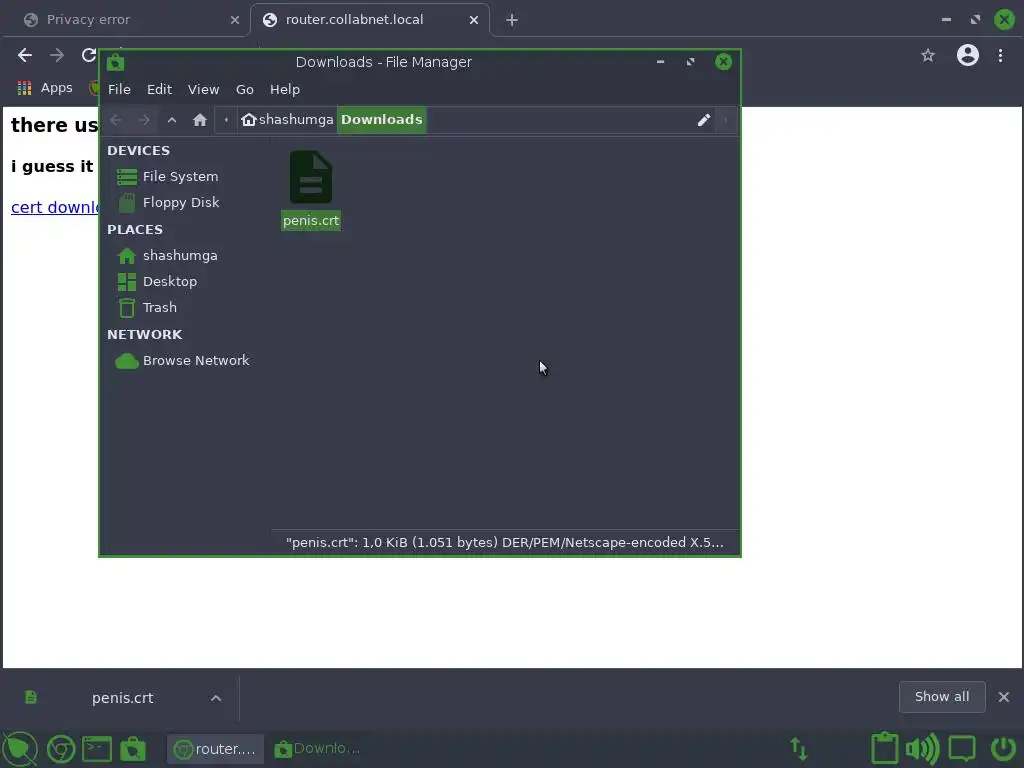Click File Manager forward arrow
The width and height of the screenshot is (1024, 768).
[144, 120]
